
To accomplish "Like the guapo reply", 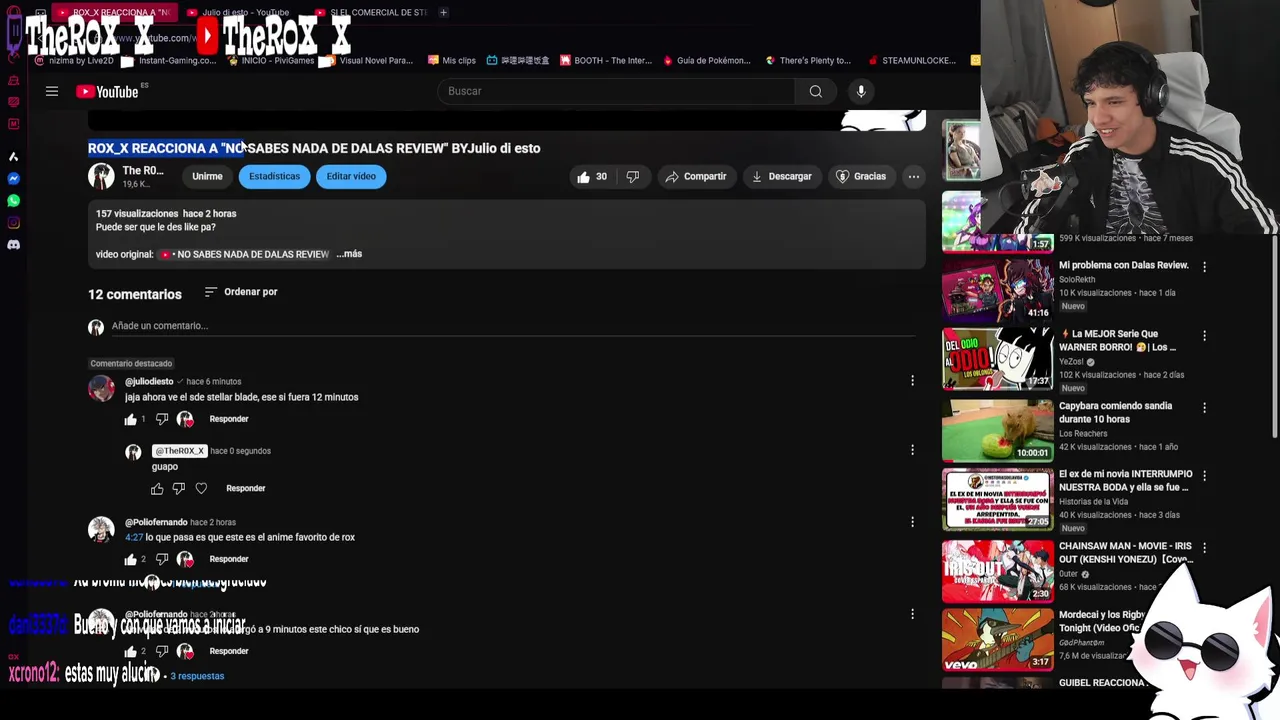I will [x=157, y=488].
